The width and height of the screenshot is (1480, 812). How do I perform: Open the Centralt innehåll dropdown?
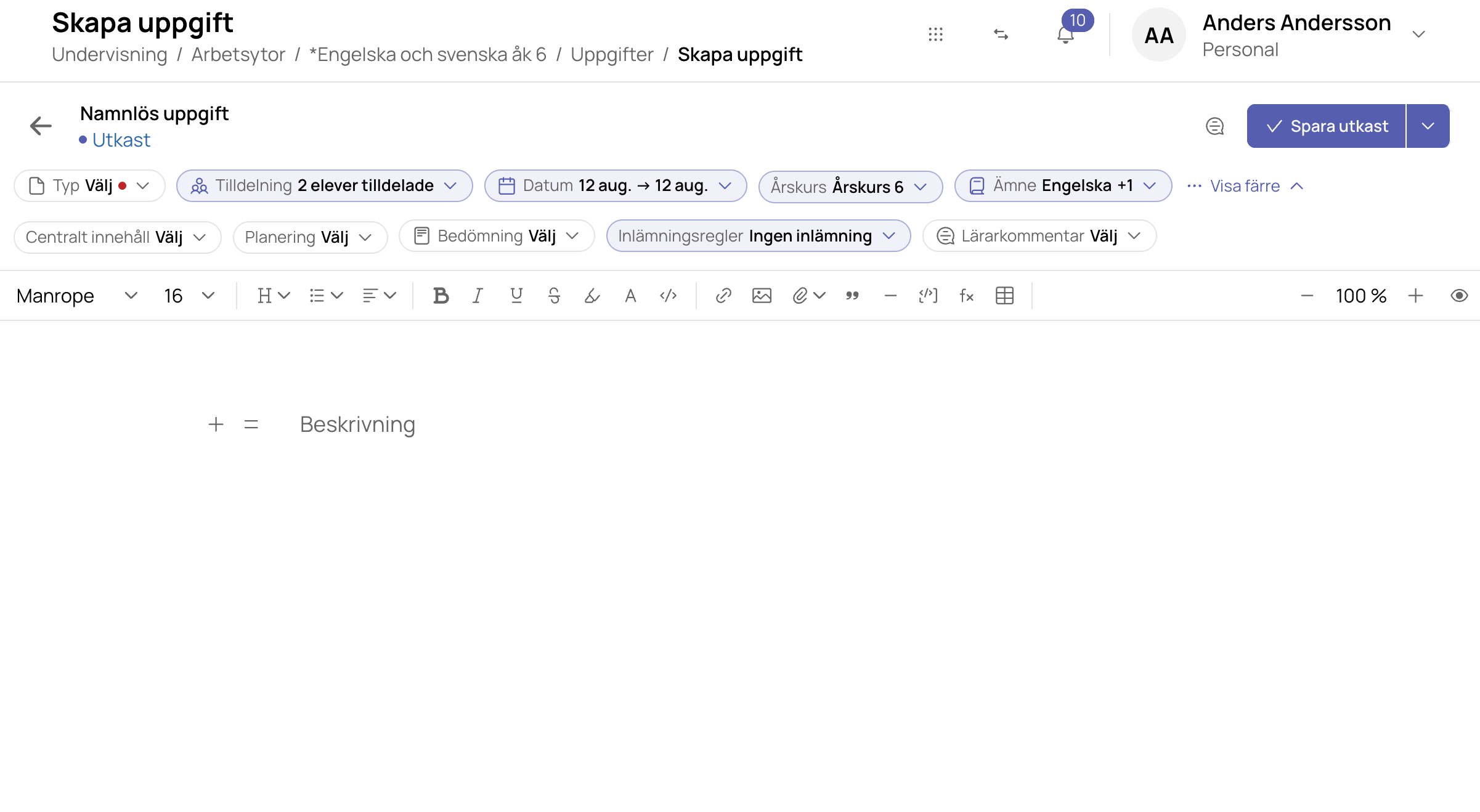[x=117, y=238]
